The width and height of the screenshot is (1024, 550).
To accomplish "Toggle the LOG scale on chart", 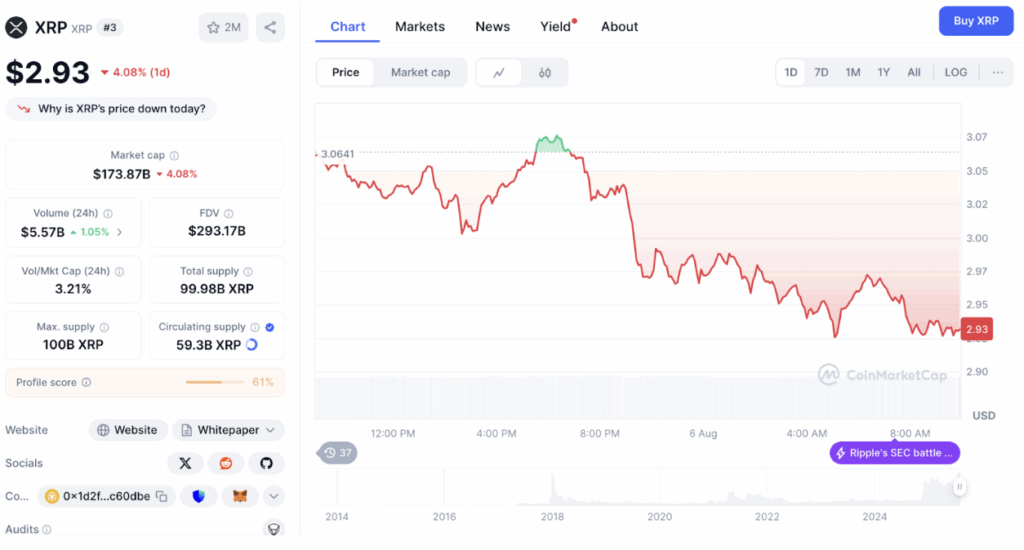I will tap(955, 72).
